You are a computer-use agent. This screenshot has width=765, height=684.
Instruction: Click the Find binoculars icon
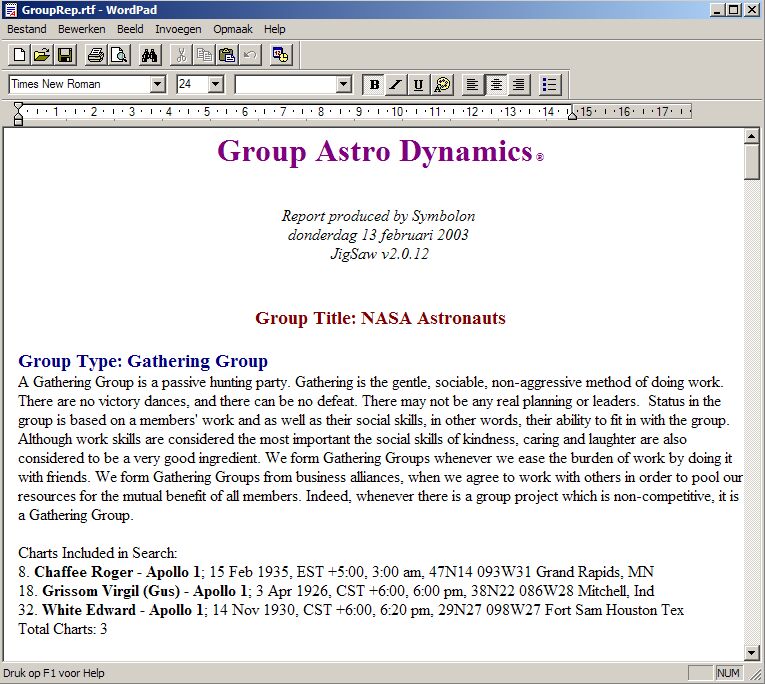click(150, 55)
